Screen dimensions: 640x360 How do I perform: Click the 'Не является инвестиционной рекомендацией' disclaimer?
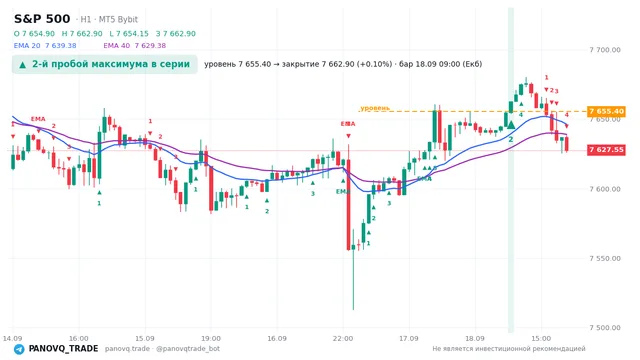pos(509,349)
